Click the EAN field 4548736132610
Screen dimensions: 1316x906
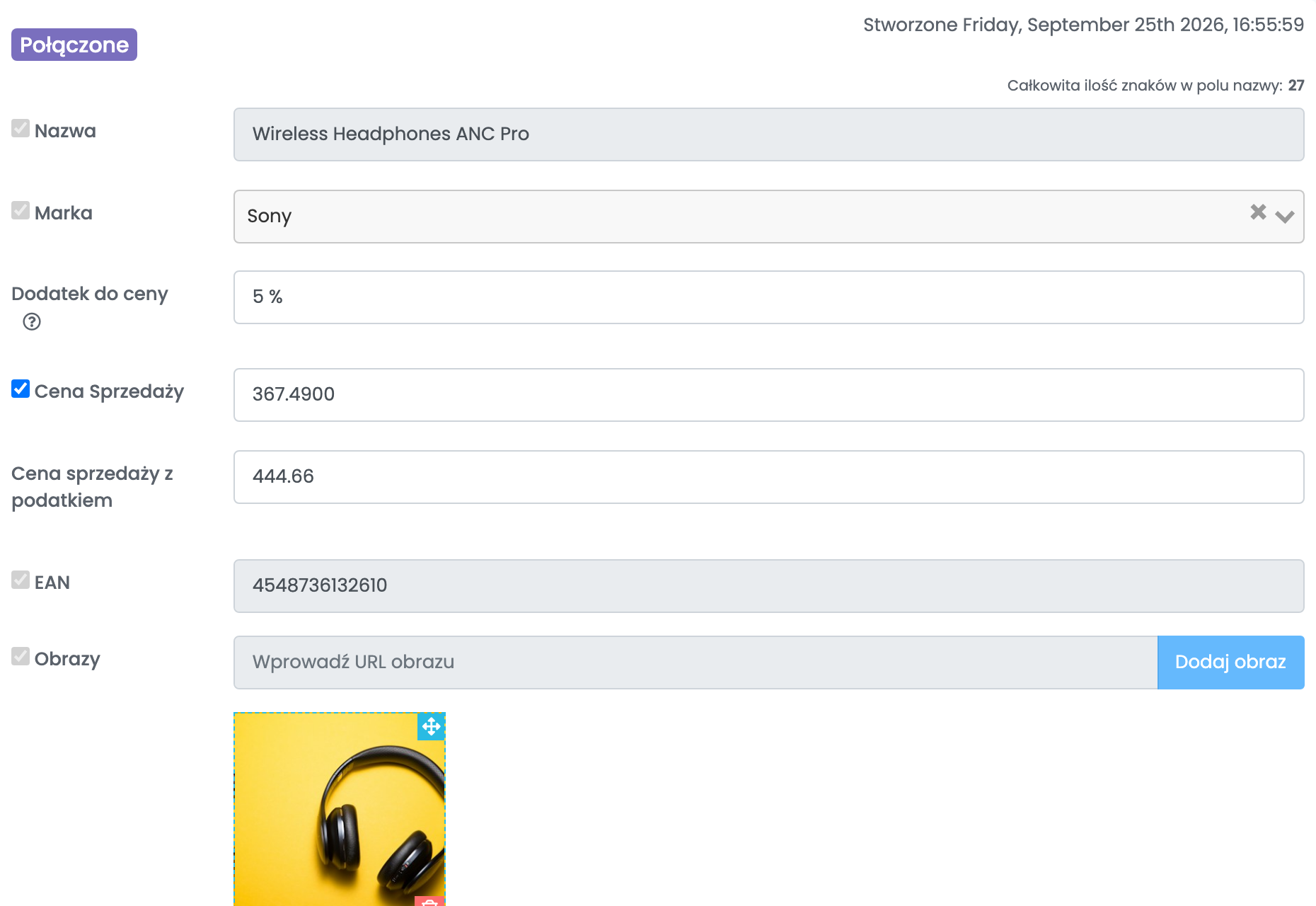(768, 586)
